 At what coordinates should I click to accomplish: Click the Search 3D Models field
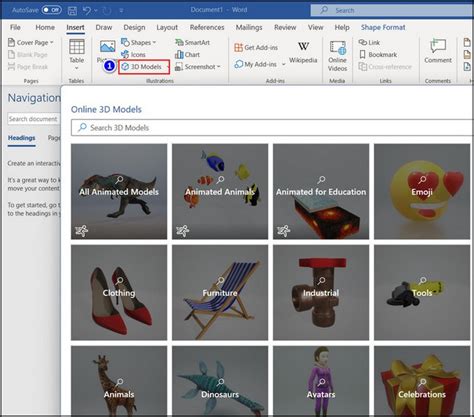(272, 128)
